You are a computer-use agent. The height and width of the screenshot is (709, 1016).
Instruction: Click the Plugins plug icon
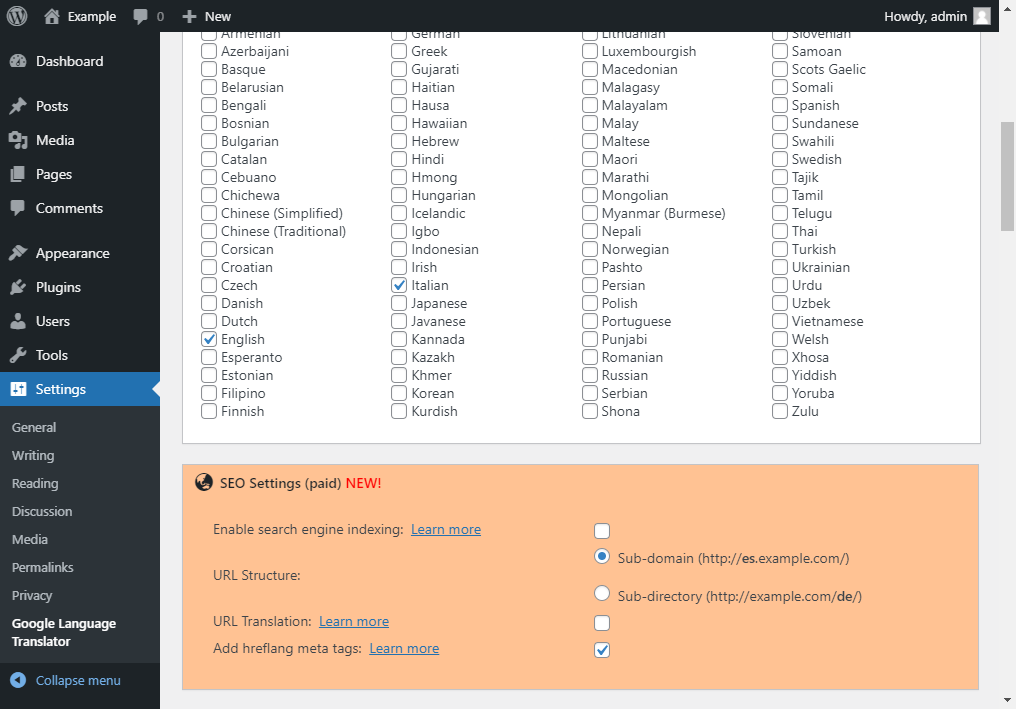point(18,287)
